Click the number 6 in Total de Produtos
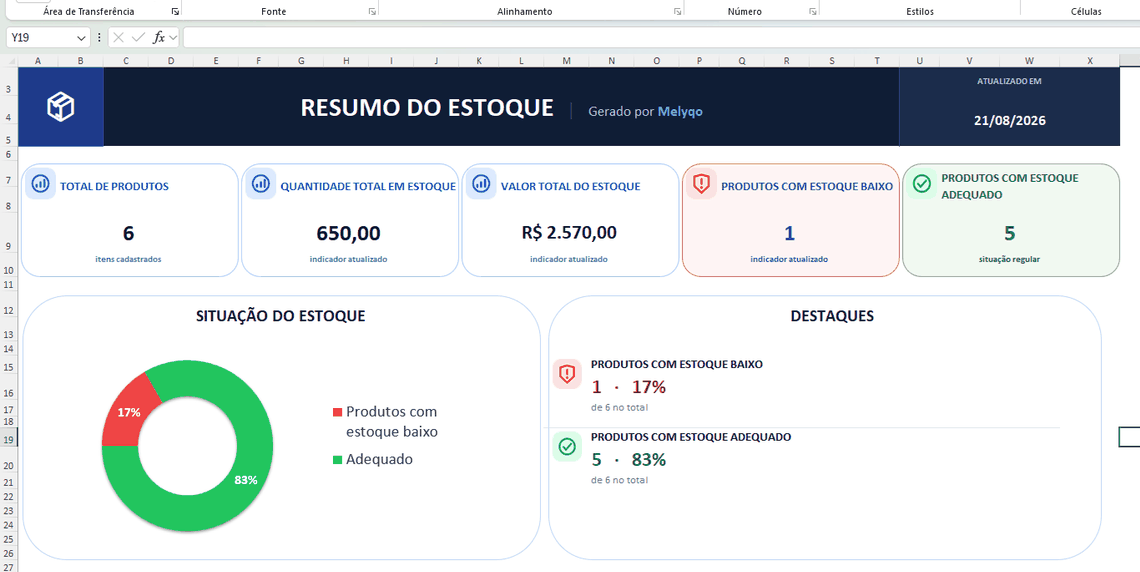This screenshot has height=572, width=1140. (x=129, y=233)
